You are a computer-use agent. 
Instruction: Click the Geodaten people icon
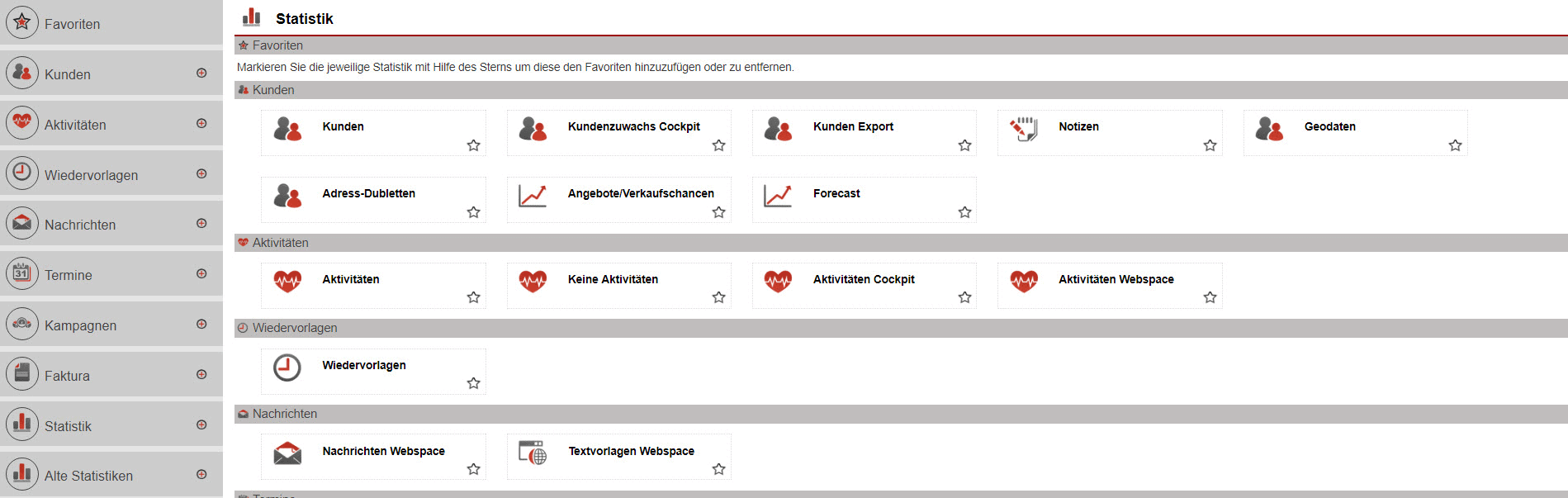1269,129
